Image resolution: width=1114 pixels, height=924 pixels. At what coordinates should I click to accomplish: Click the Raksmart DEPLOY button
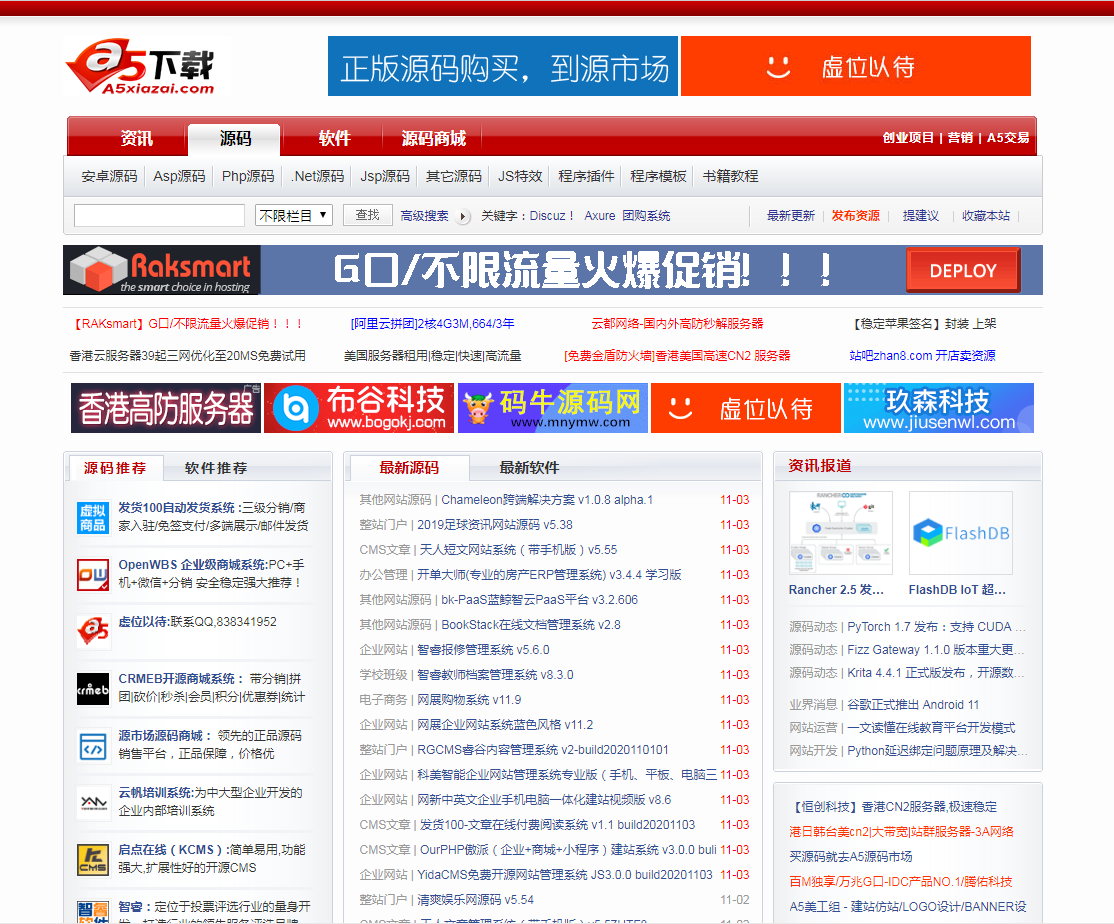(x=962, y=270)
